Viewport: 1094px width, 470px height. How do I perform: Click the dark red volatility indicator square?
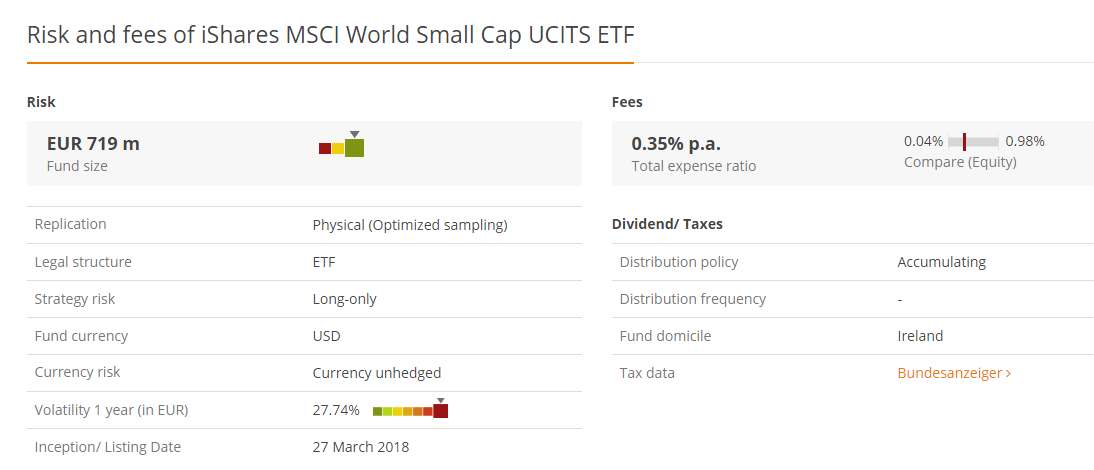pyautogui.click(x=440, y=411)
